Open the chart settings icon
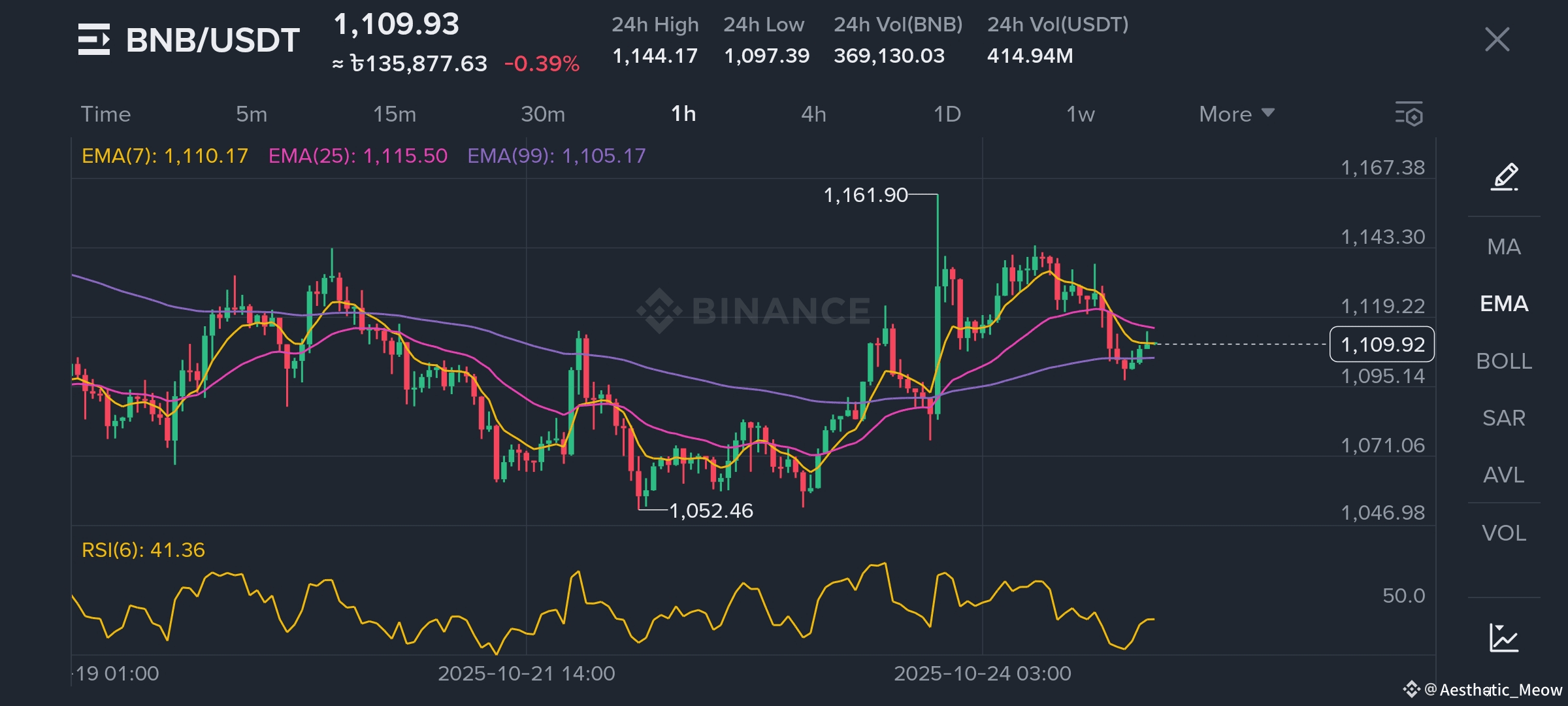This screenshot has width=1568, height=706. tap(1409, 114)
